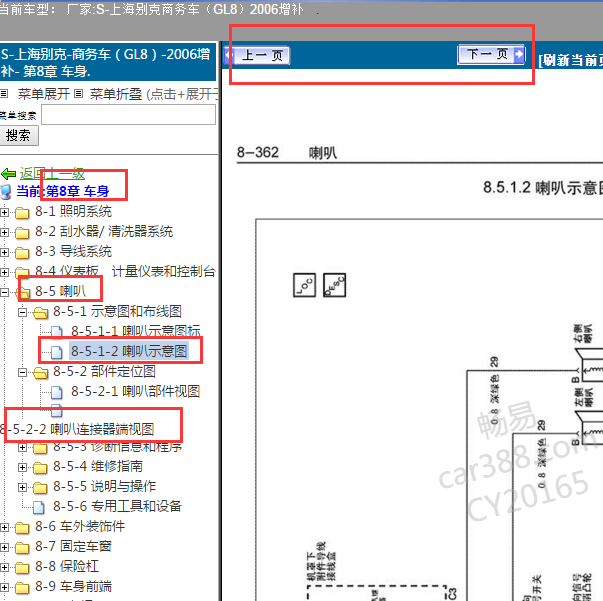Image resolution: width=603 pixels, height=601 pixels.
Task: Expand the 8-5-3 诊断信息和程序 node
Action: point(22,447)
